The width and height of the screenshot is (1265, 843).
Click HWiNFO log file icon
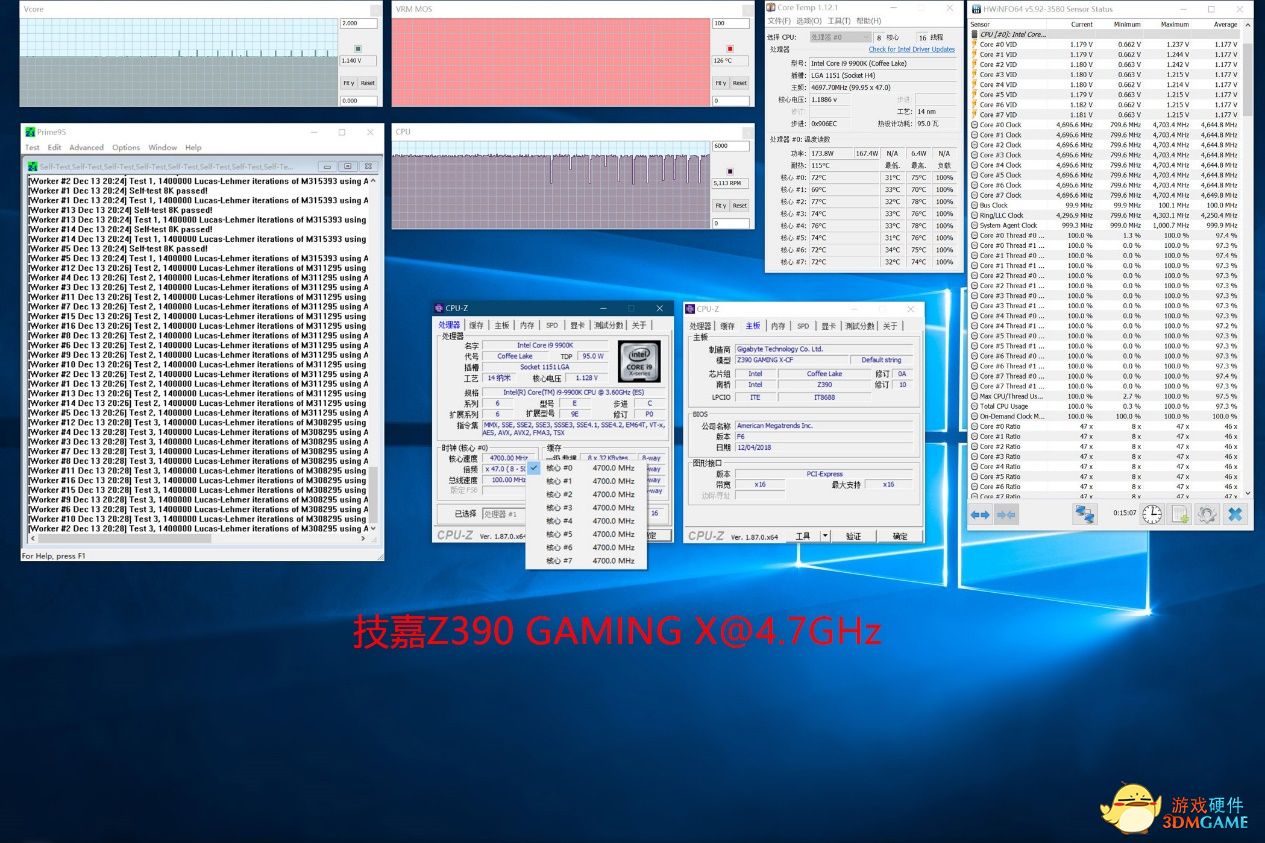pyautogui.click(x=1180, y=514)
